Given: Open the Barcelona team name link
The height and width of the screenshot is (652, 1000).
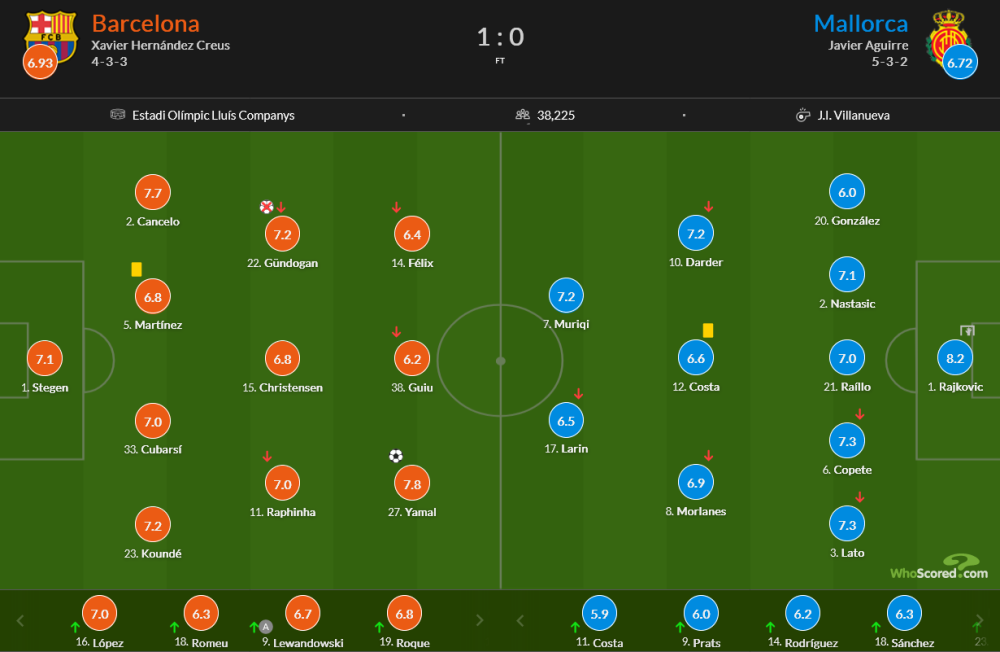Looking at the screenshot, I should point(145,24).
